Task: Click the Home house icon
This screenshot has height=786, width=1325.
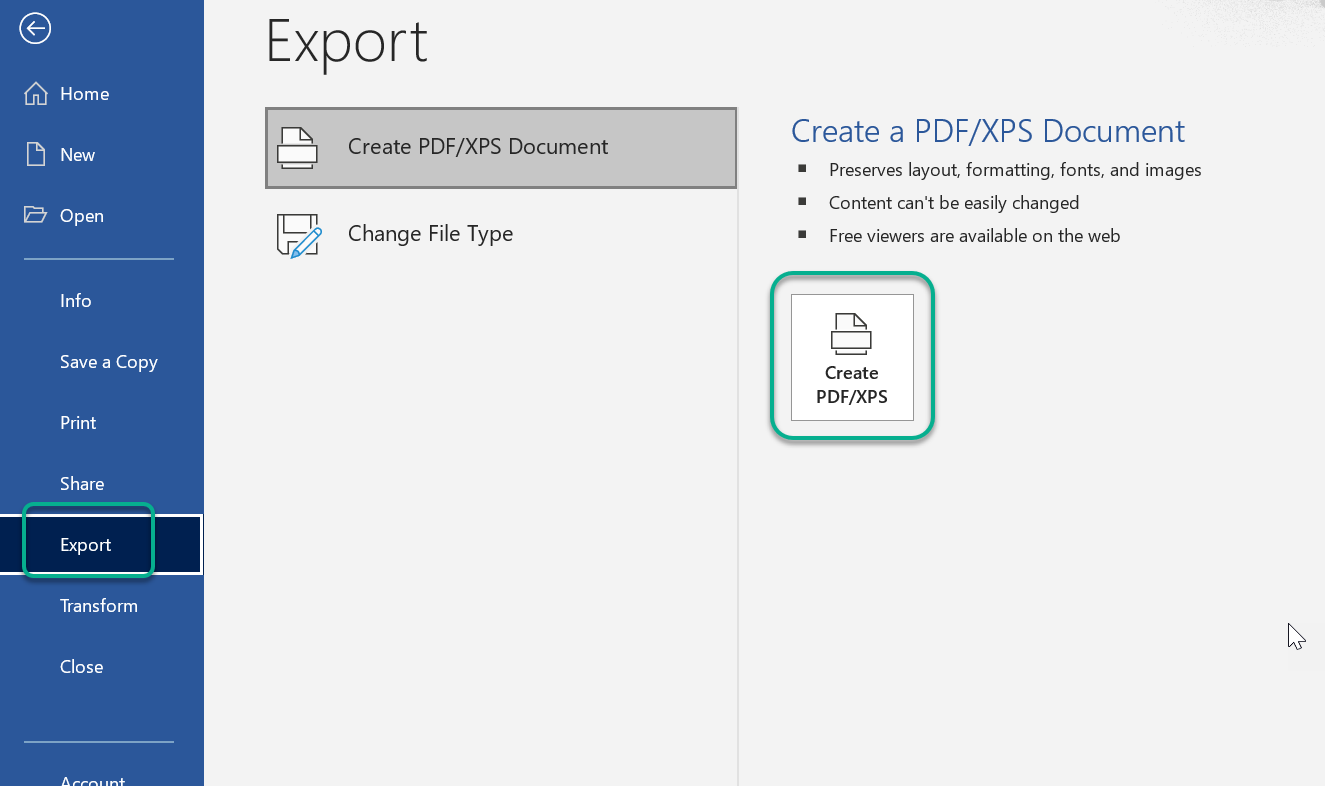Action: tap(36, 94)
